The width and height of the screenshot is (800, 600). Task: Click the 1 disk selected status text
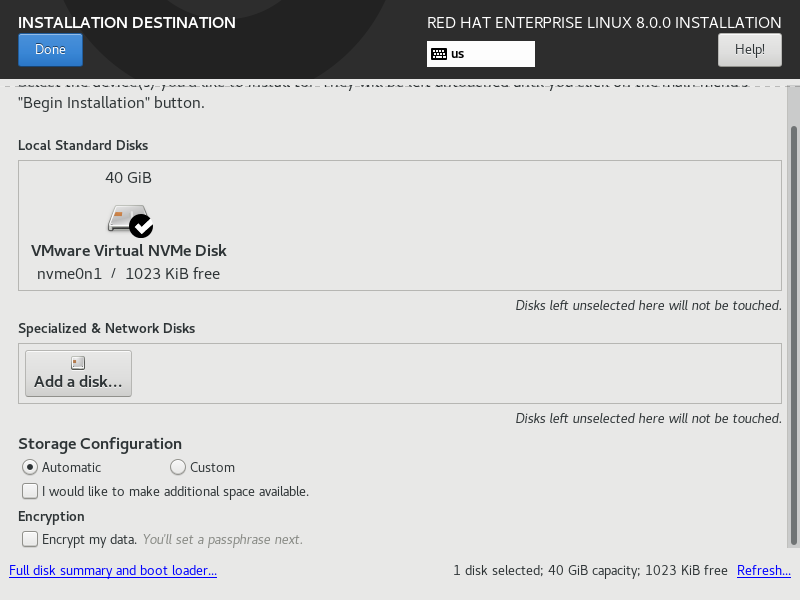coord(590,570)
